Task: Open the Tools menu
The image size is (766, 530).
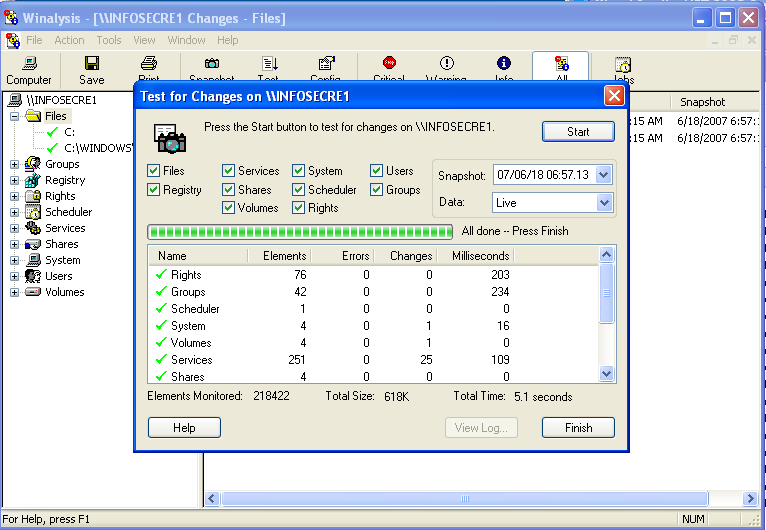Action: pos(109,40)
